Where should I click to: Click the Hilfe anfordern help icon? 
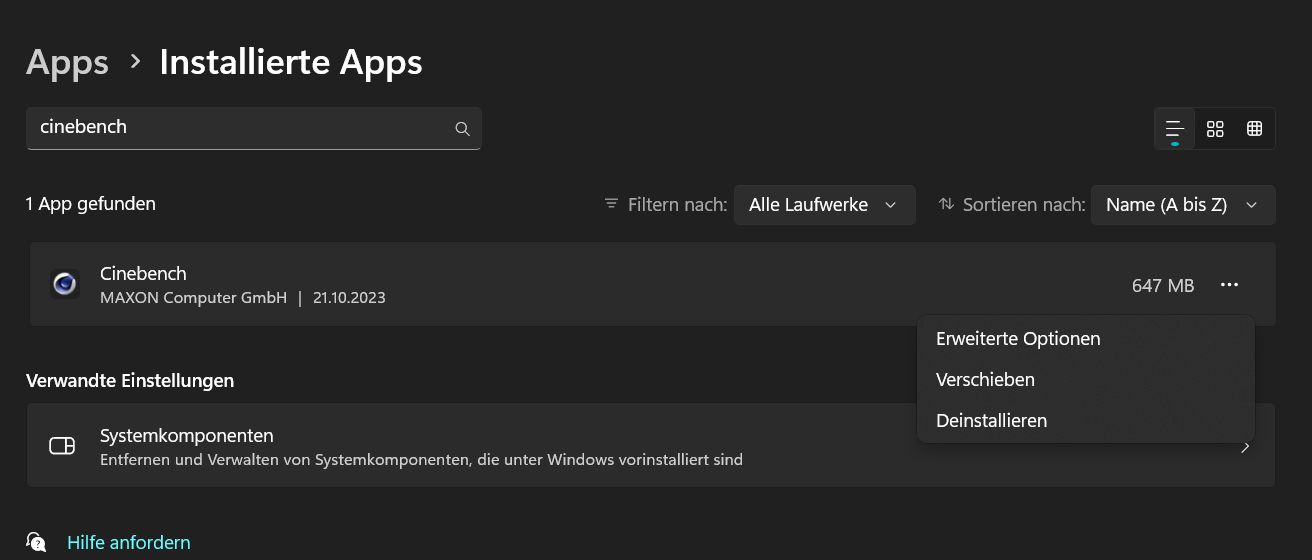pos(36,542)
